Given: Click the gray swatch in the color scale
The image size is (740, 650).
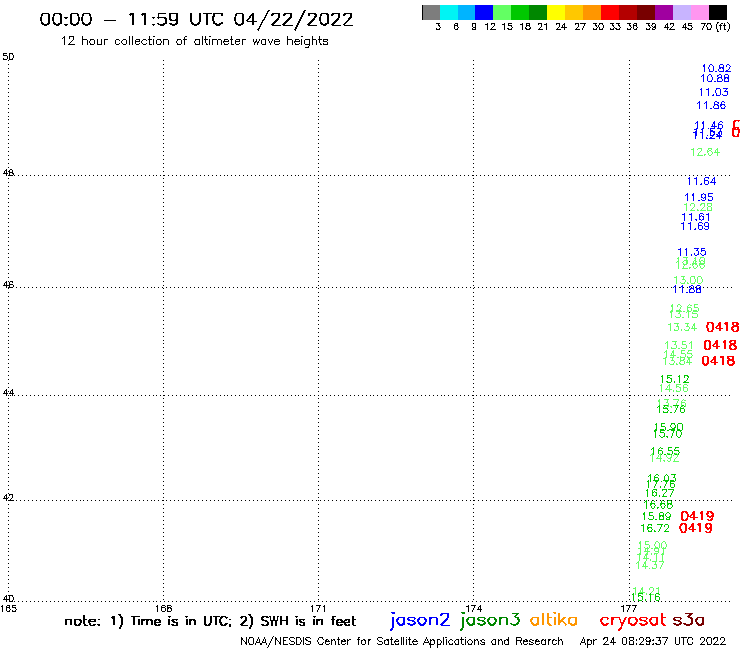Looking at the screenshot, I should 431,12.
